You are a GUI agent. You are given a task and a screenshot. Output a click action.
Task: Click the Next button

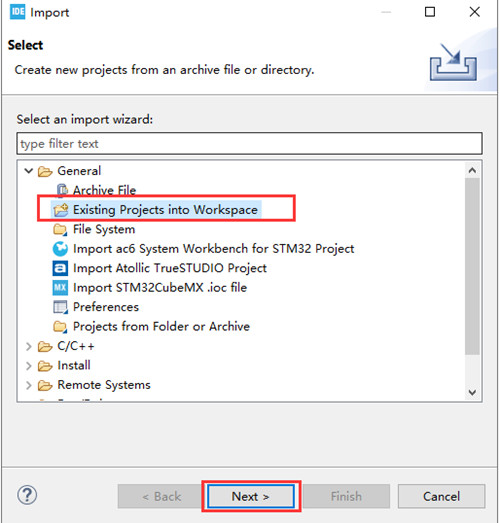(x=251, y=496)
